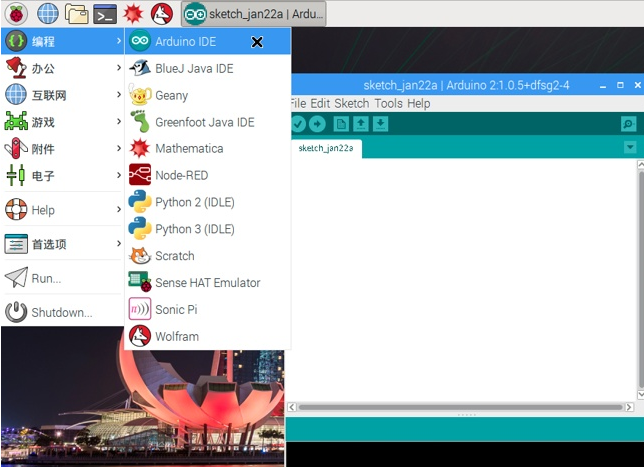Open Wolfram from the taskbar

pyautogui.click(x=161, y=14)
